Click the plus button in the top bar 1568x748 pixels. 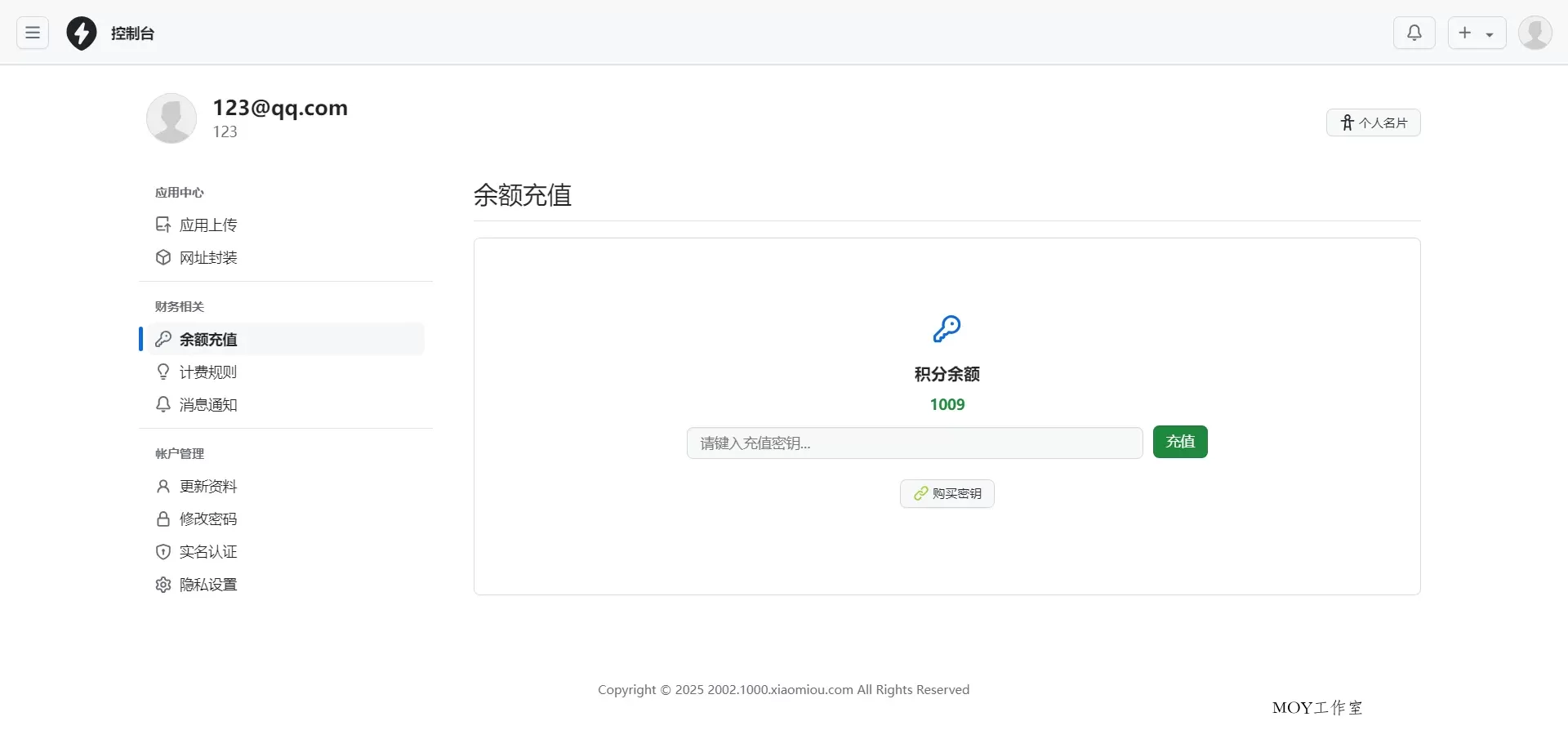tap(1466, 33)
